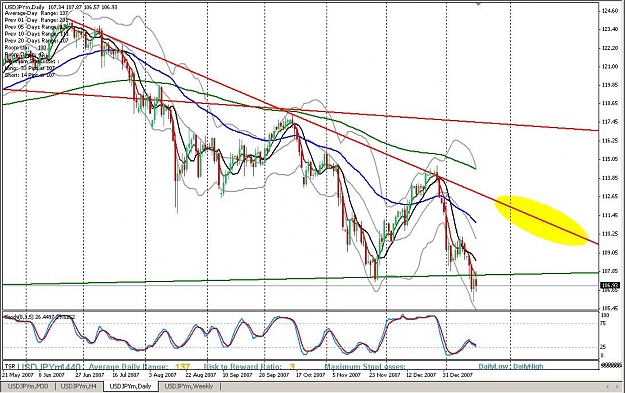Click the 3 Aug 2007 date label
625x393 pixels.
(x=162, y=375)
